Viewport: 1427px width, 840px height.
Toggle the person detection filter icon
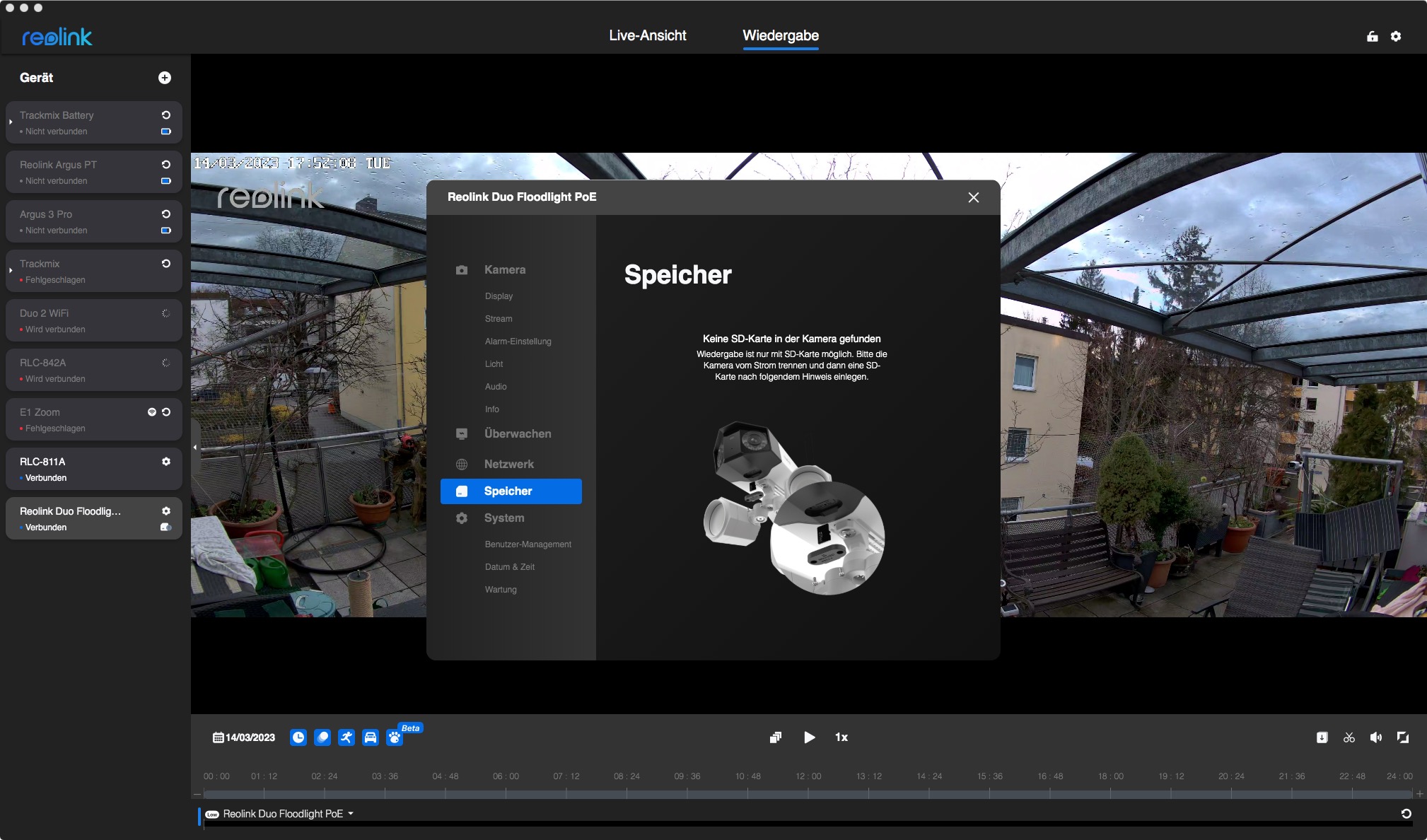346,737
